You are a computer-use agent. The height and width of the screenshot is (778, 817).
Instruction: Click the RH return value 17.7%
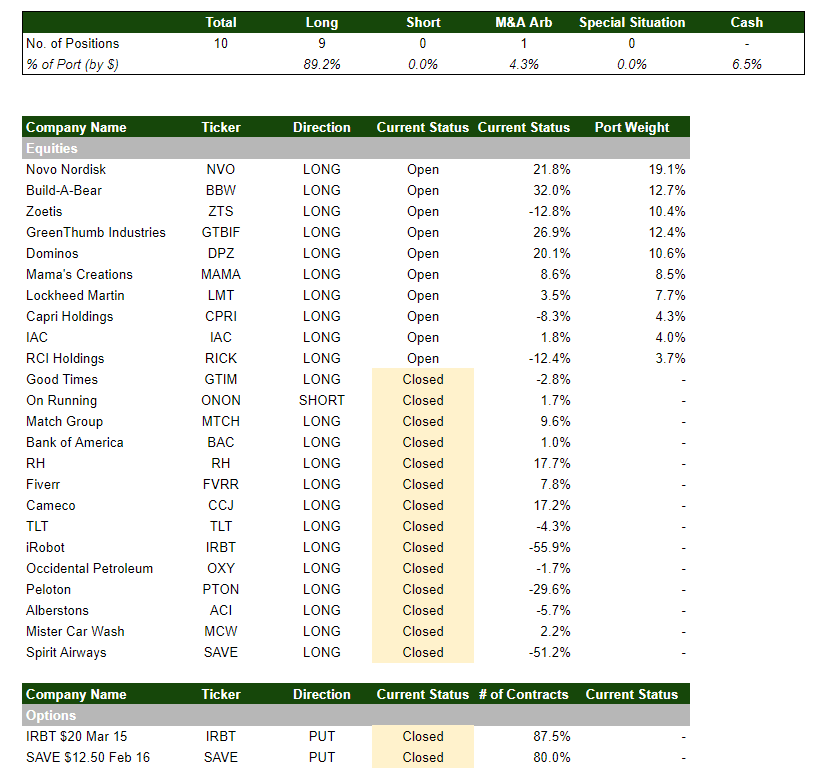point(552,463)
